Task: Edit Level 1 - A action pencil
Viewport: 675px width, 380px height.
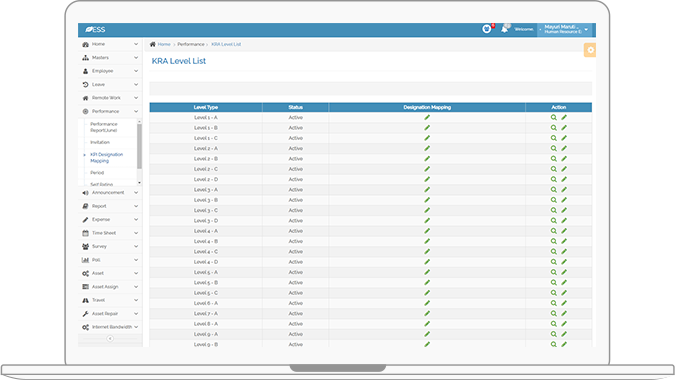Action: 564,117
